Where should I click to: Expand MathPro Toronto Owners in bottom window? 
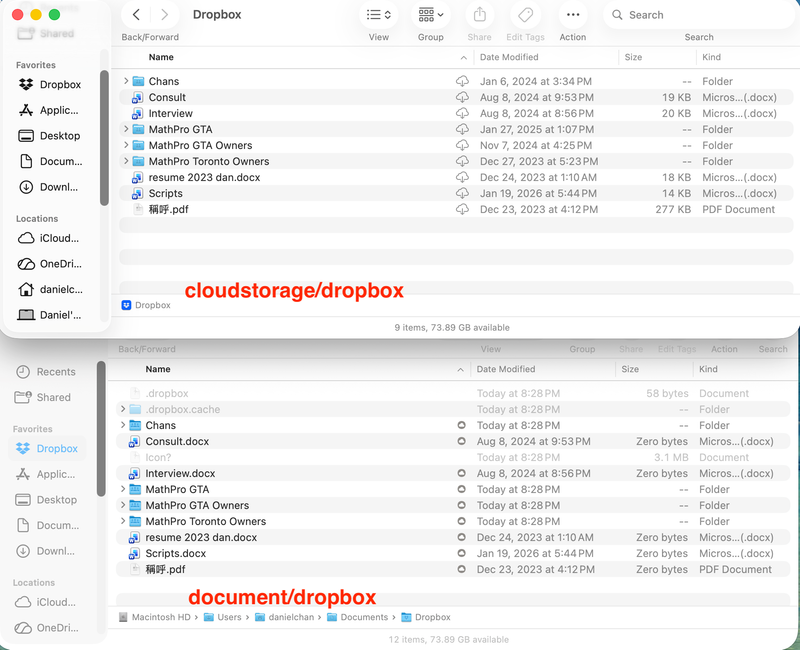(122, 521)
